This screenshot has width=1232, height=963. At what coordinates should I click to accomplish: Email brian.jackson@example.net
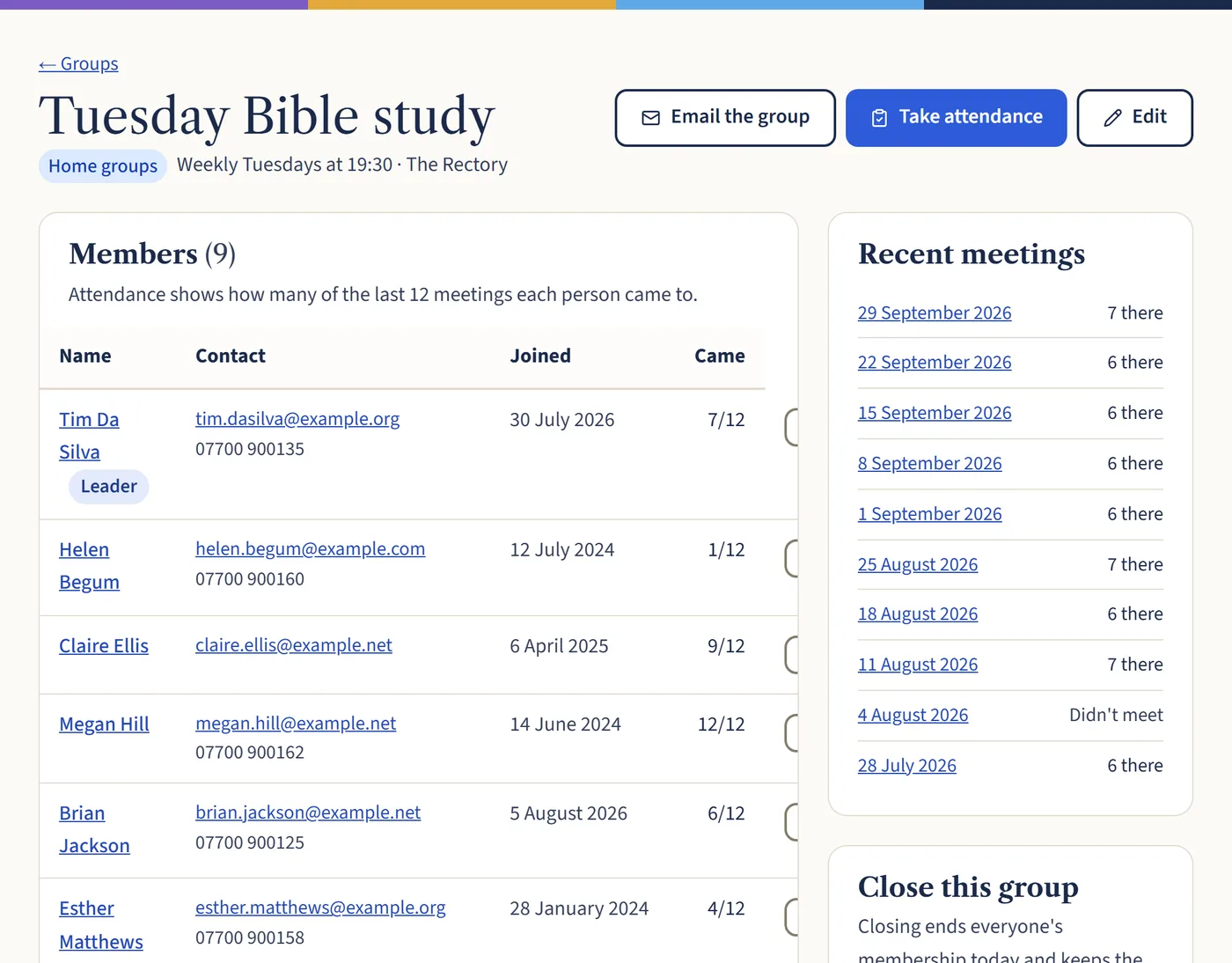coord(308,812)
